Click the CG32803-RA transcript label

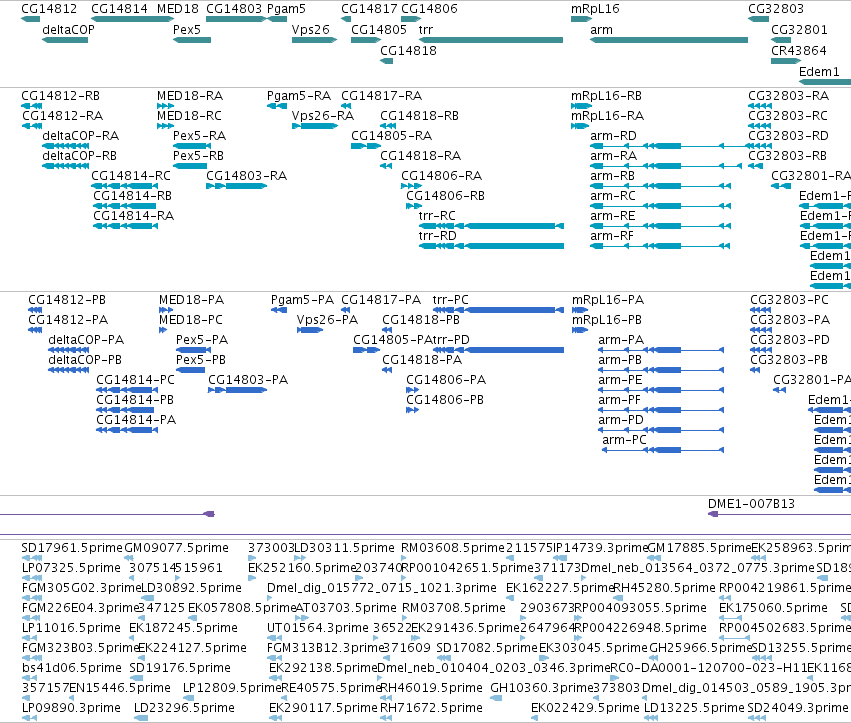(x=788, y=96)
